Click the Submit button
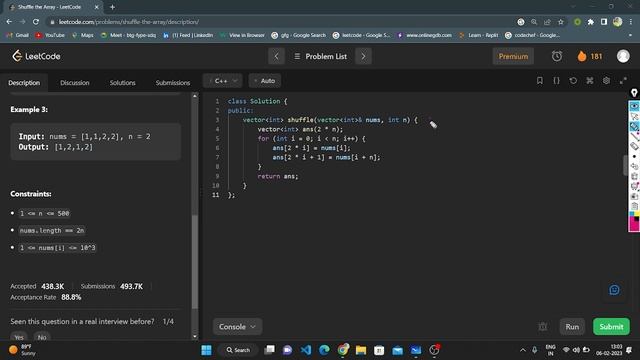 (611, 327)
